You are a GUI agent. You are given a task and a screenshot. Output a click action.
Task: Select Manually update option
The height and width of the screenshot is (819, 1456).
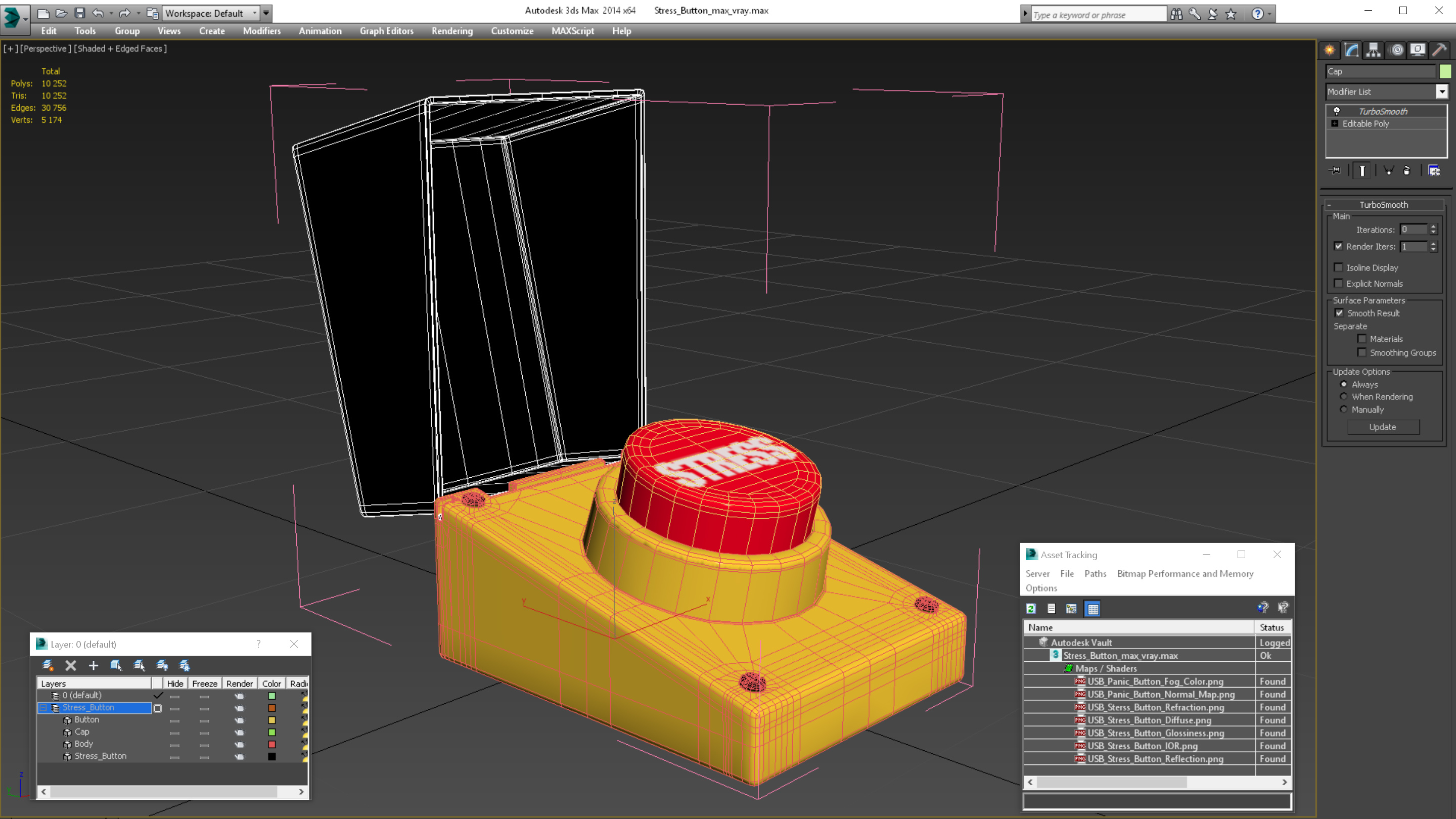(x=1344, y=409)
